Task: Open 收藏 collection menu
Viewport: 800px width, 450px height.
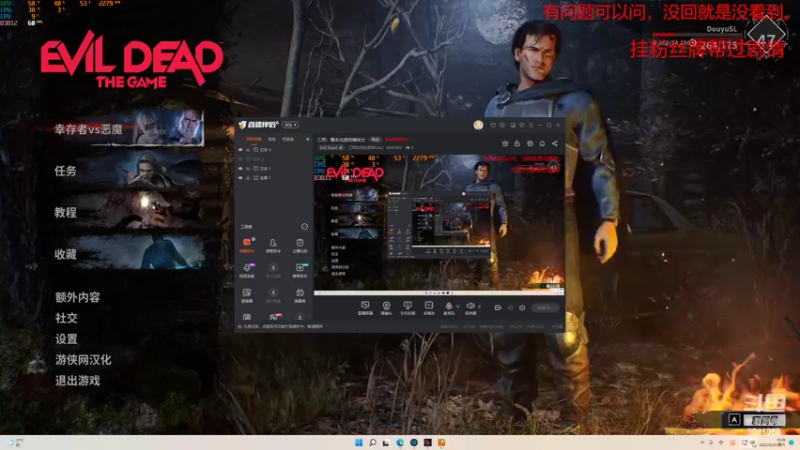Action: point(129,253)
